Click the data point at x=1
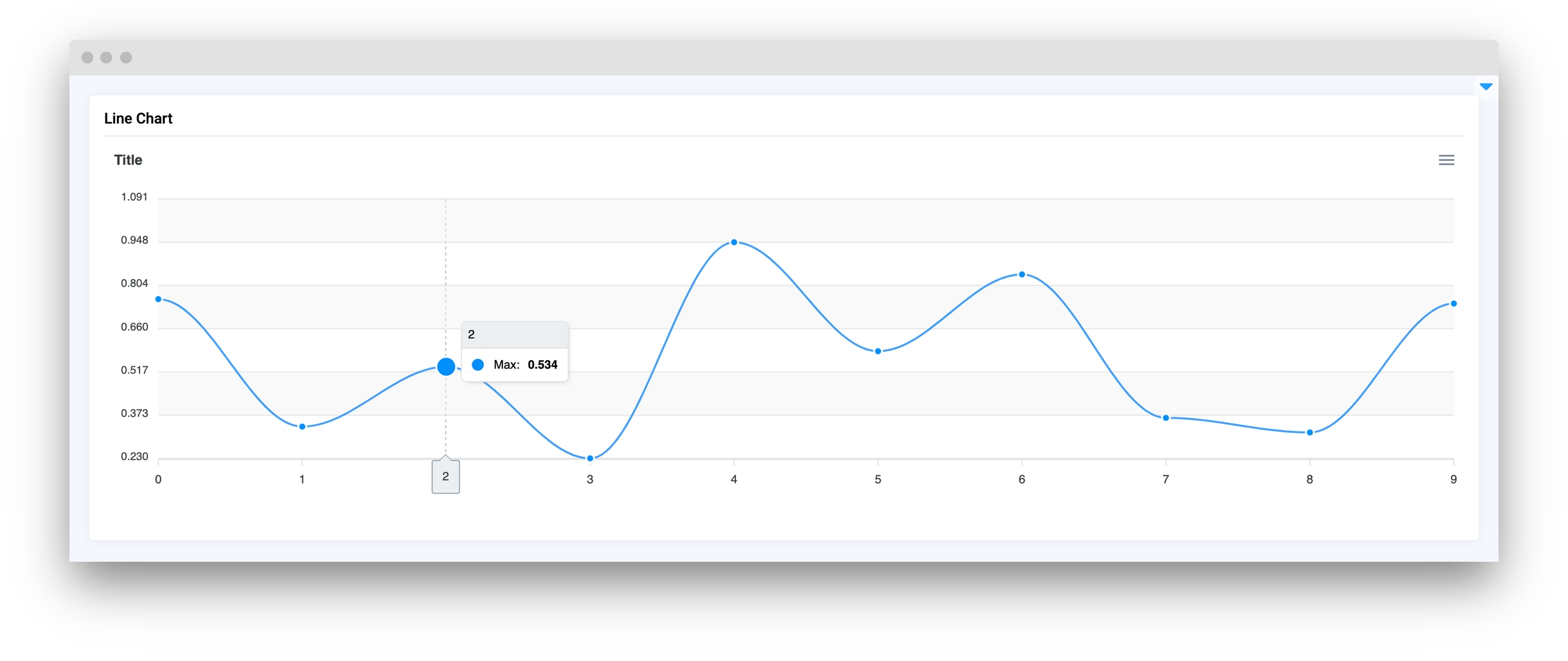Viewport: 1568px width, 661px height. (x=302, y=427)
